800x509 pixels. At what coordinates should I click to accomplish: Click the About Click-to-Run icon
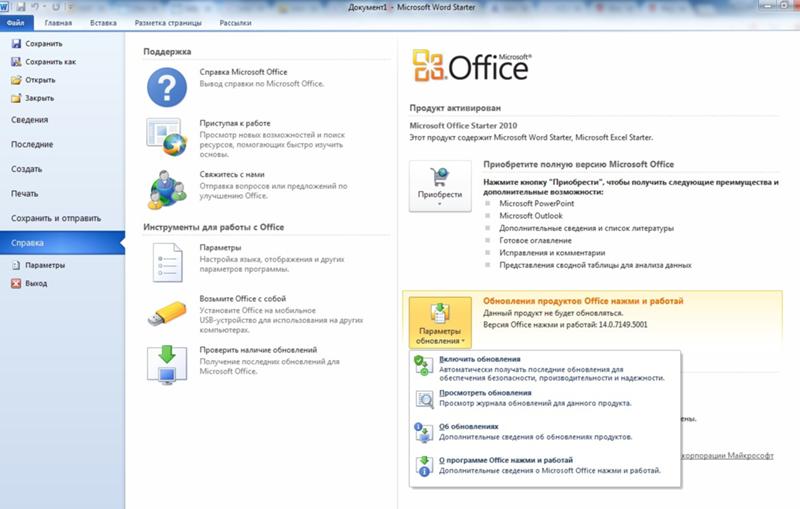pos(423,466)
